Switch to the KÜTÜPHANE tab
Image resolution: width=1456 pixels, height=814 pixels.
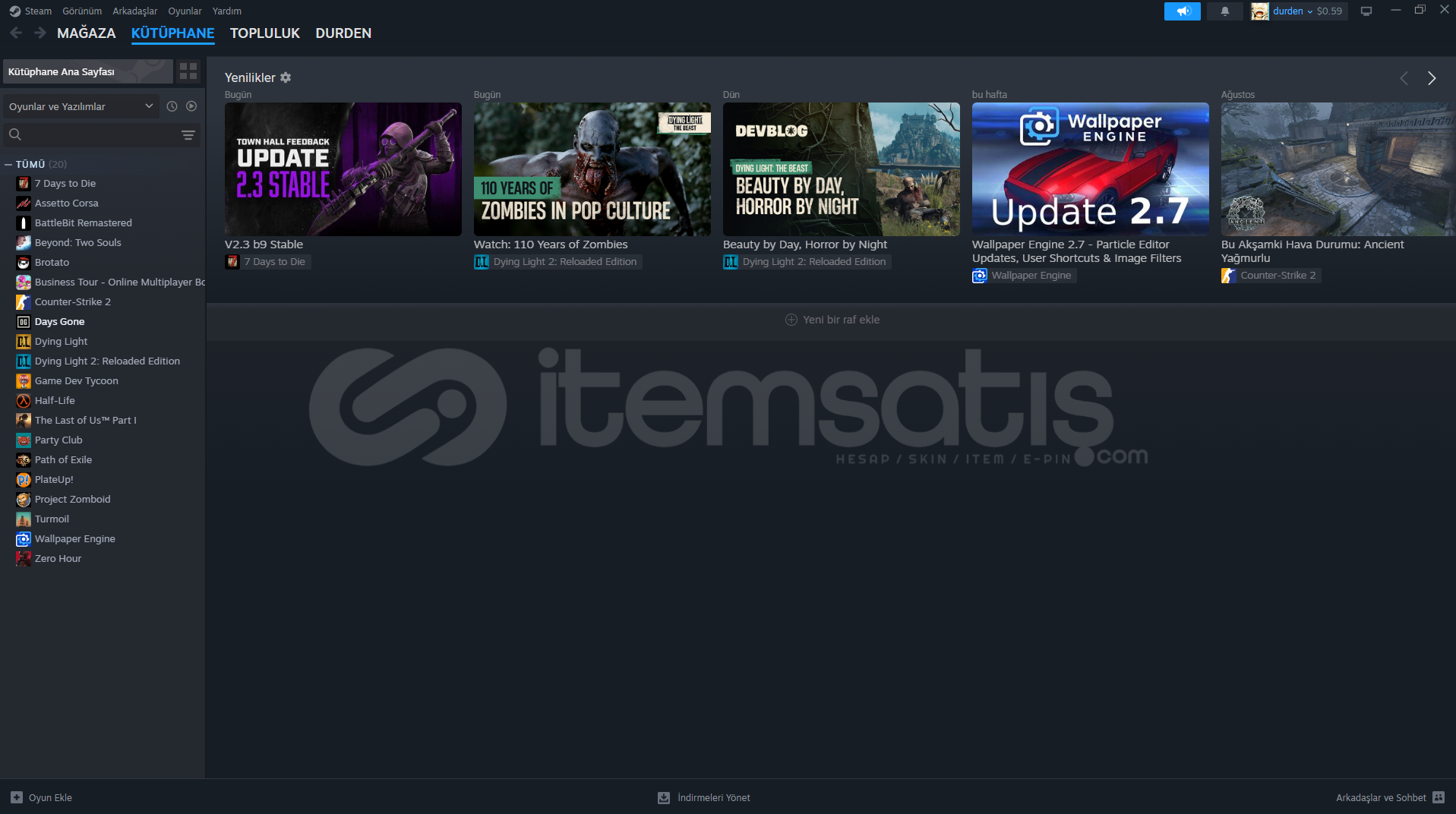(x=173, y=33)
